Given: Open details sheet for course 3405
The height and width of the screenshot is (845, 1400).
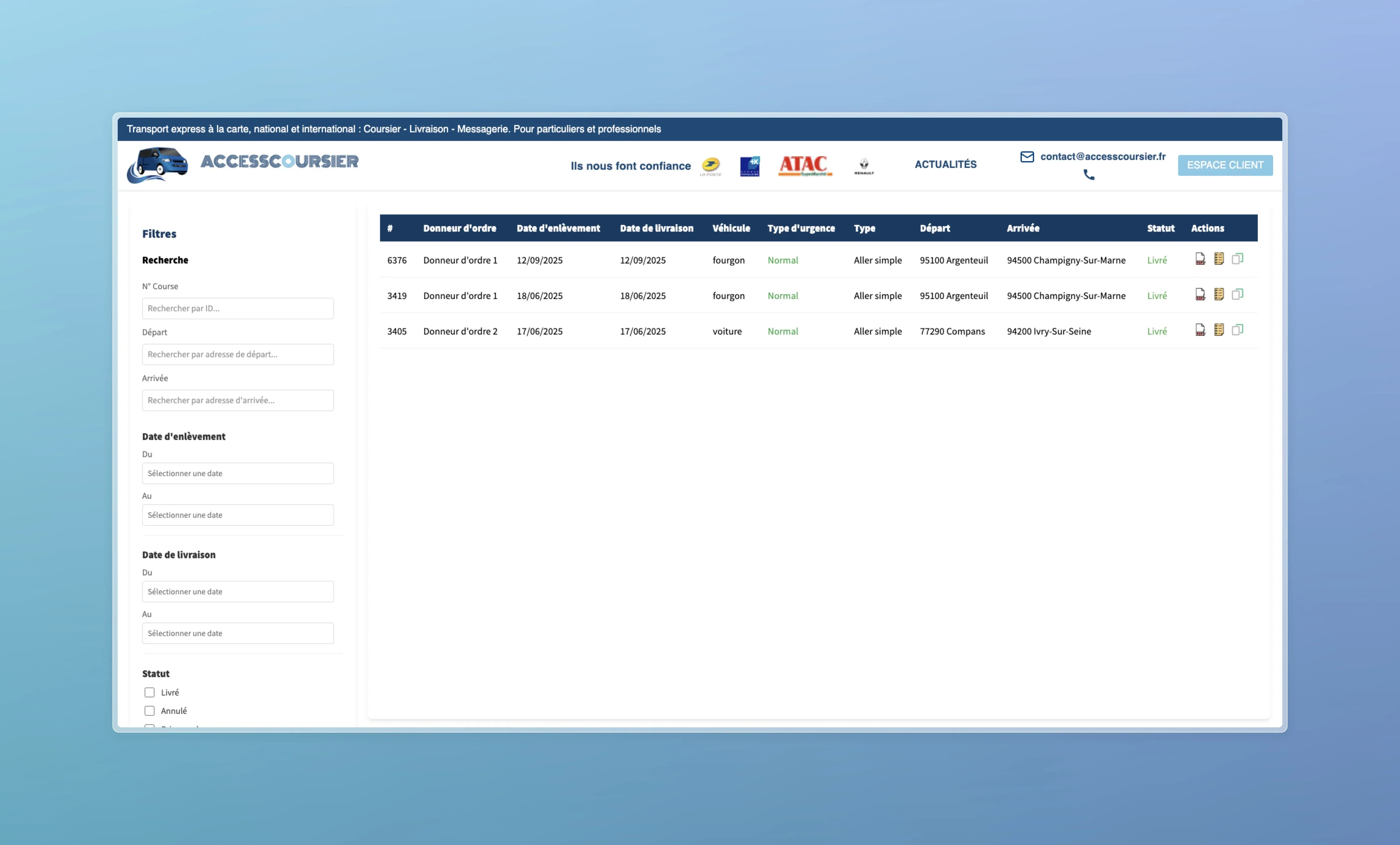Looking at the screenshot, I should 1219,330.
